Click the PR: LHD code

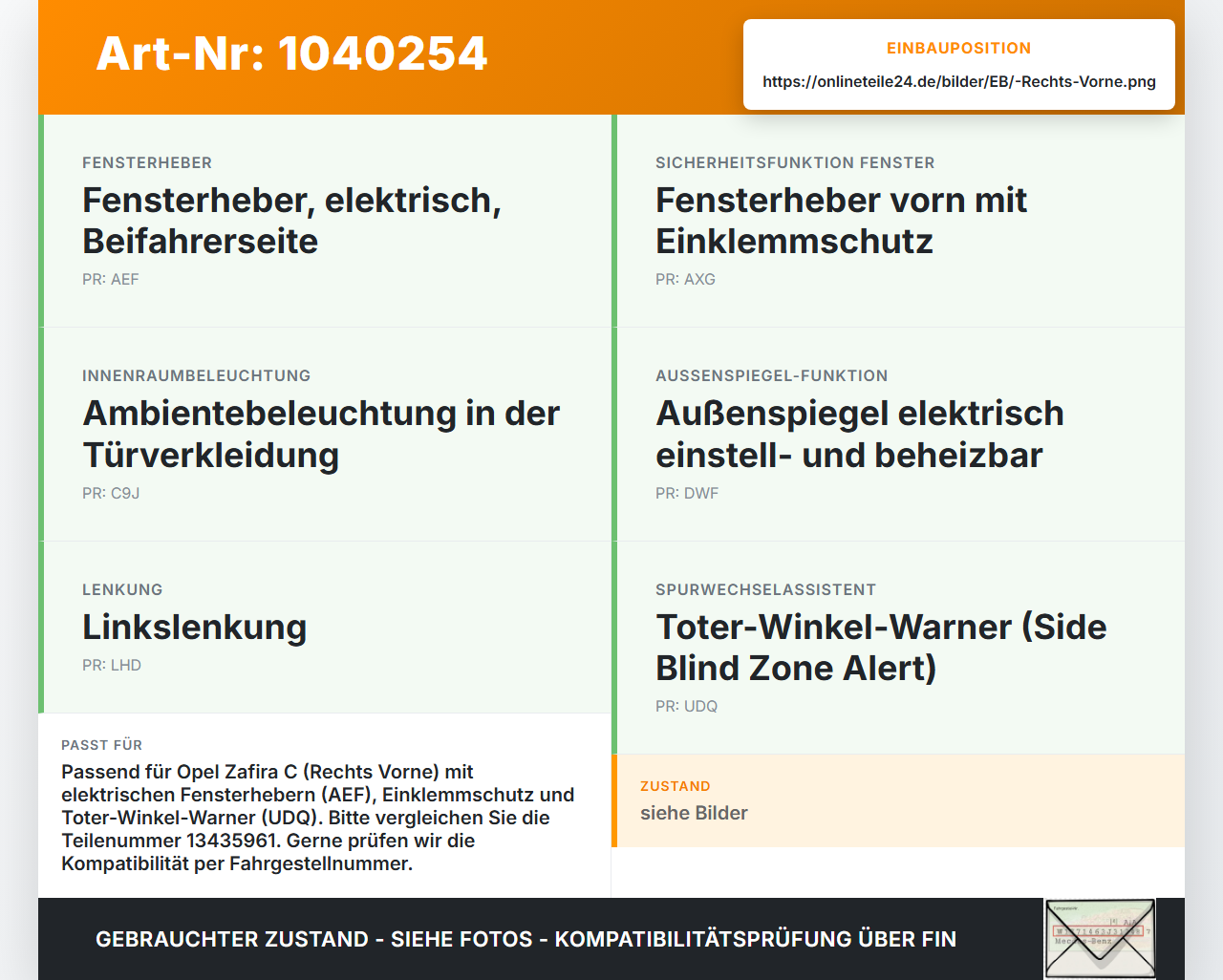click(x=112, y=665)
